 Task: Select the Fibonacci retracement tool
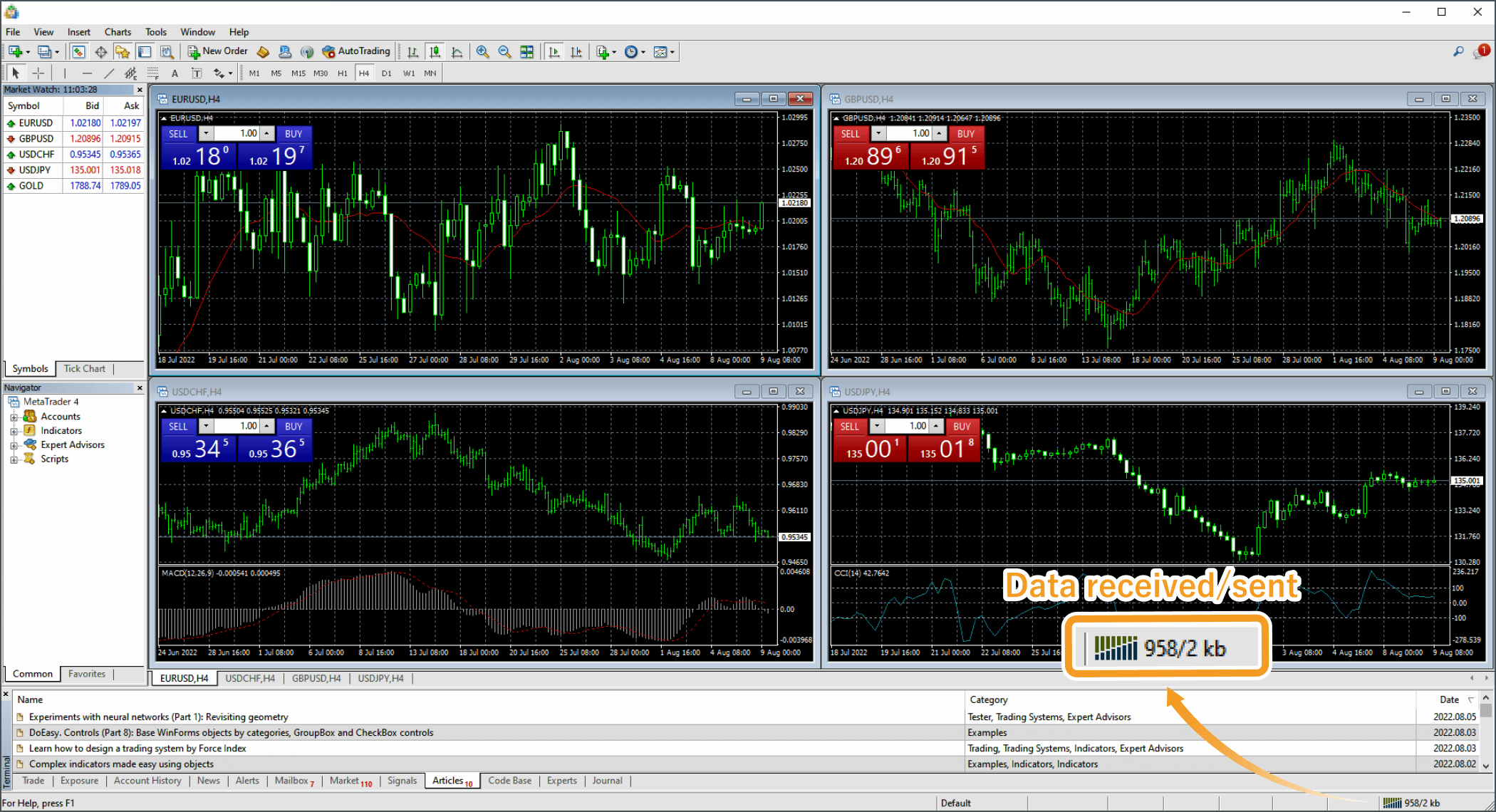tap(152, 73)
